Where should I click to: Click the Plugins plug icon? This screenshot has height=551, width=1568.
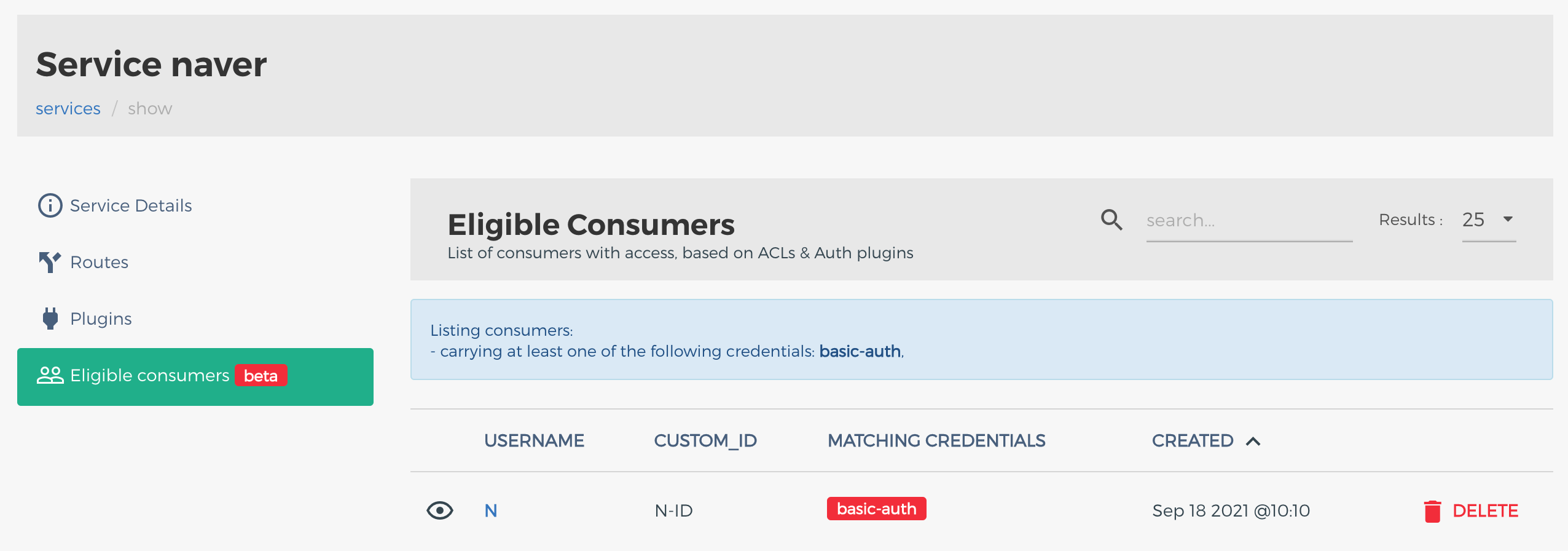click(x=50, y=319)
